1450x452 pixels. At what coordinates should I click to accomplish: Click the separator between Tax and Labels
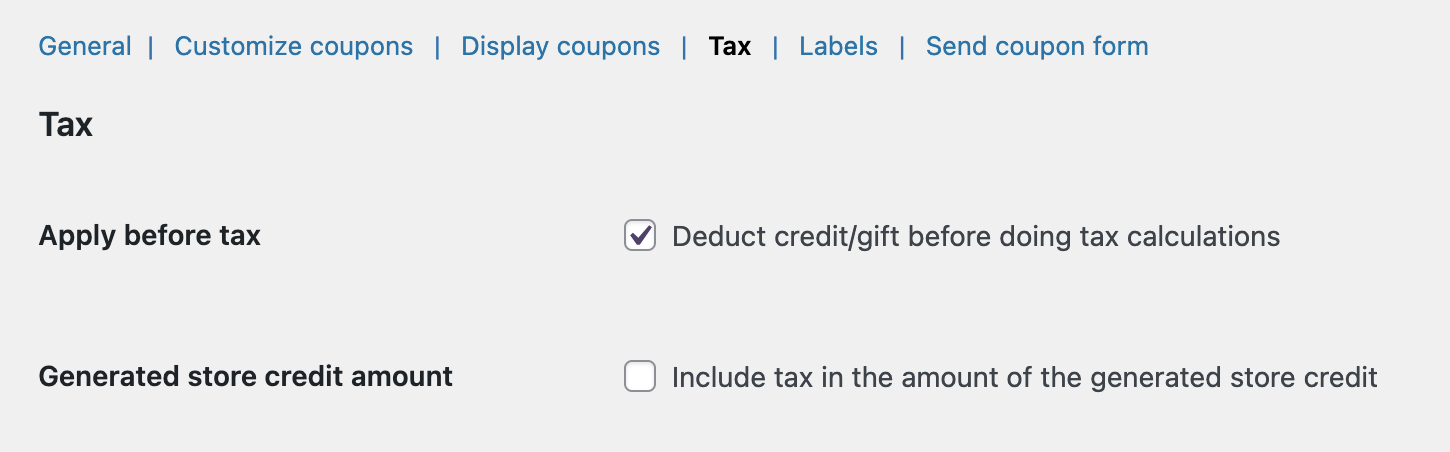[775, 46]
